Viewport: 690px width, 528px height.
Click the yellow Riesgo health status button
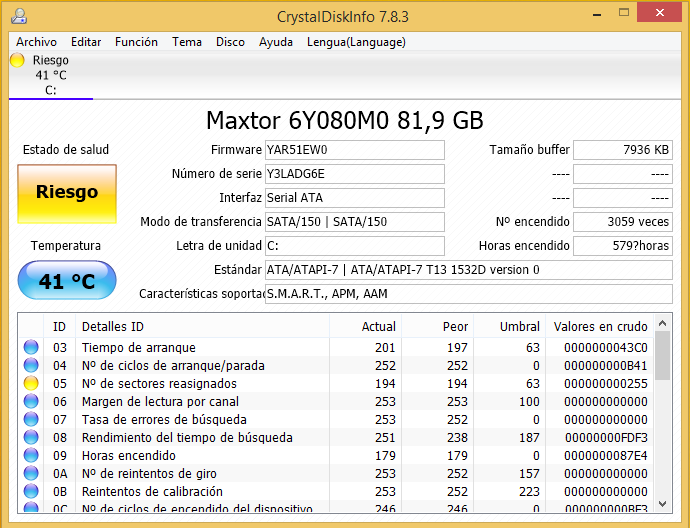[67, 193]
